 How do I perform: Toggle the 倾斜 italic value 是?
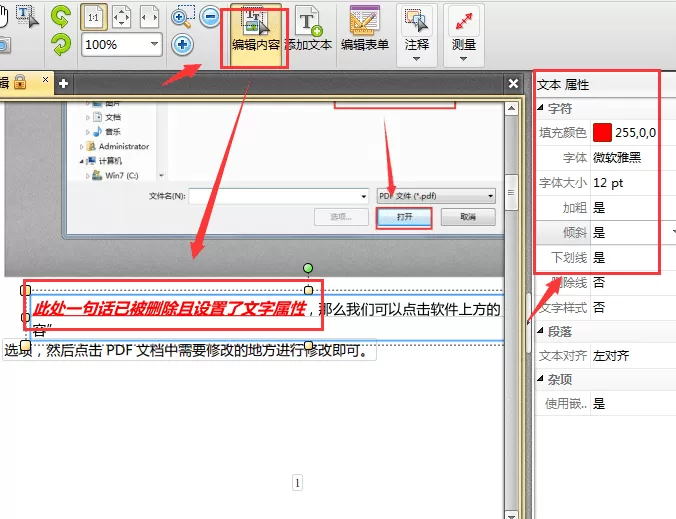(x=599, y=233)
